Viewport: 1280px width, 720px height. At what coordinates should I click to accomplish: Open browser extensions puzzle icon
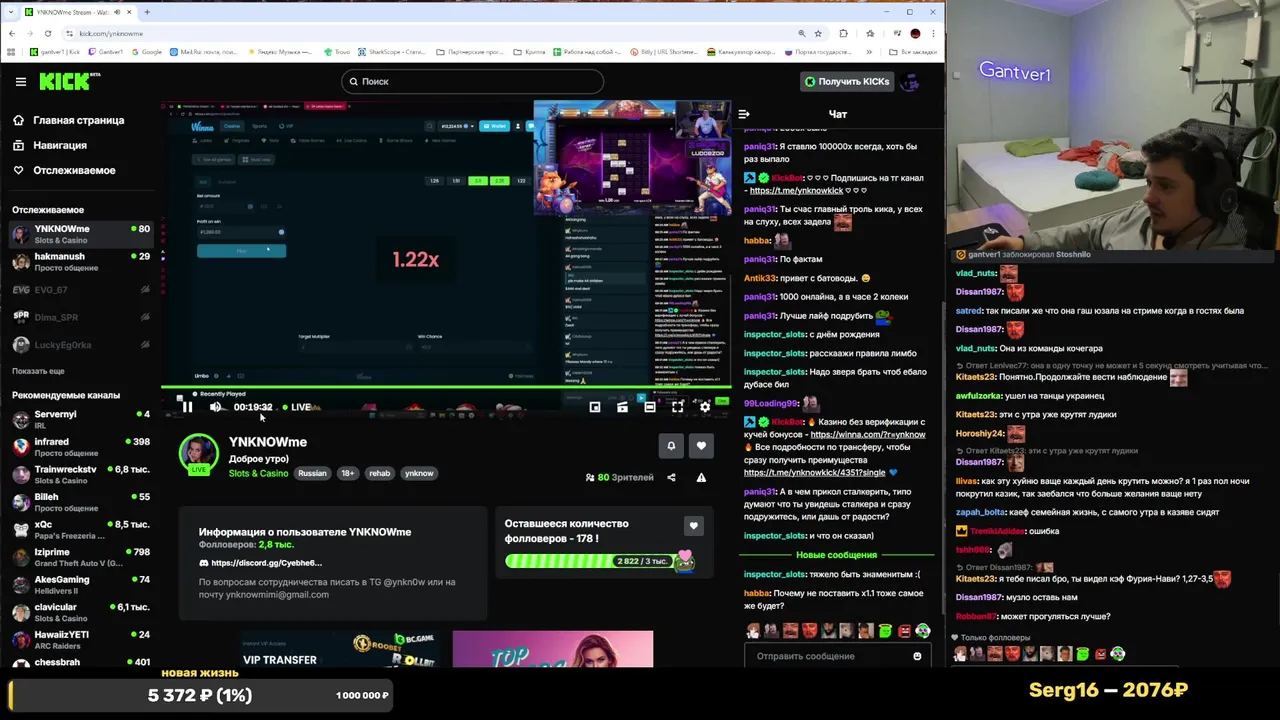[843, 33]
